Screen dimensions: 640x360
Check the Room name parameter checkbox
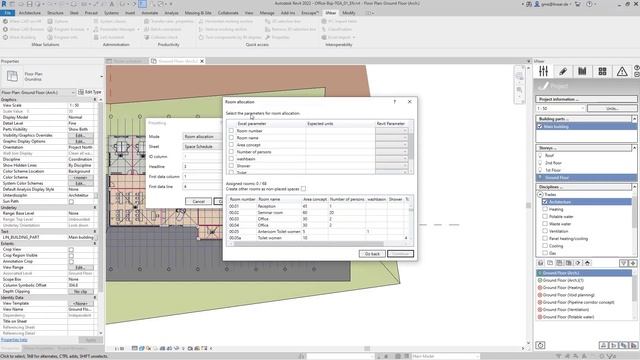click(231, 138)
